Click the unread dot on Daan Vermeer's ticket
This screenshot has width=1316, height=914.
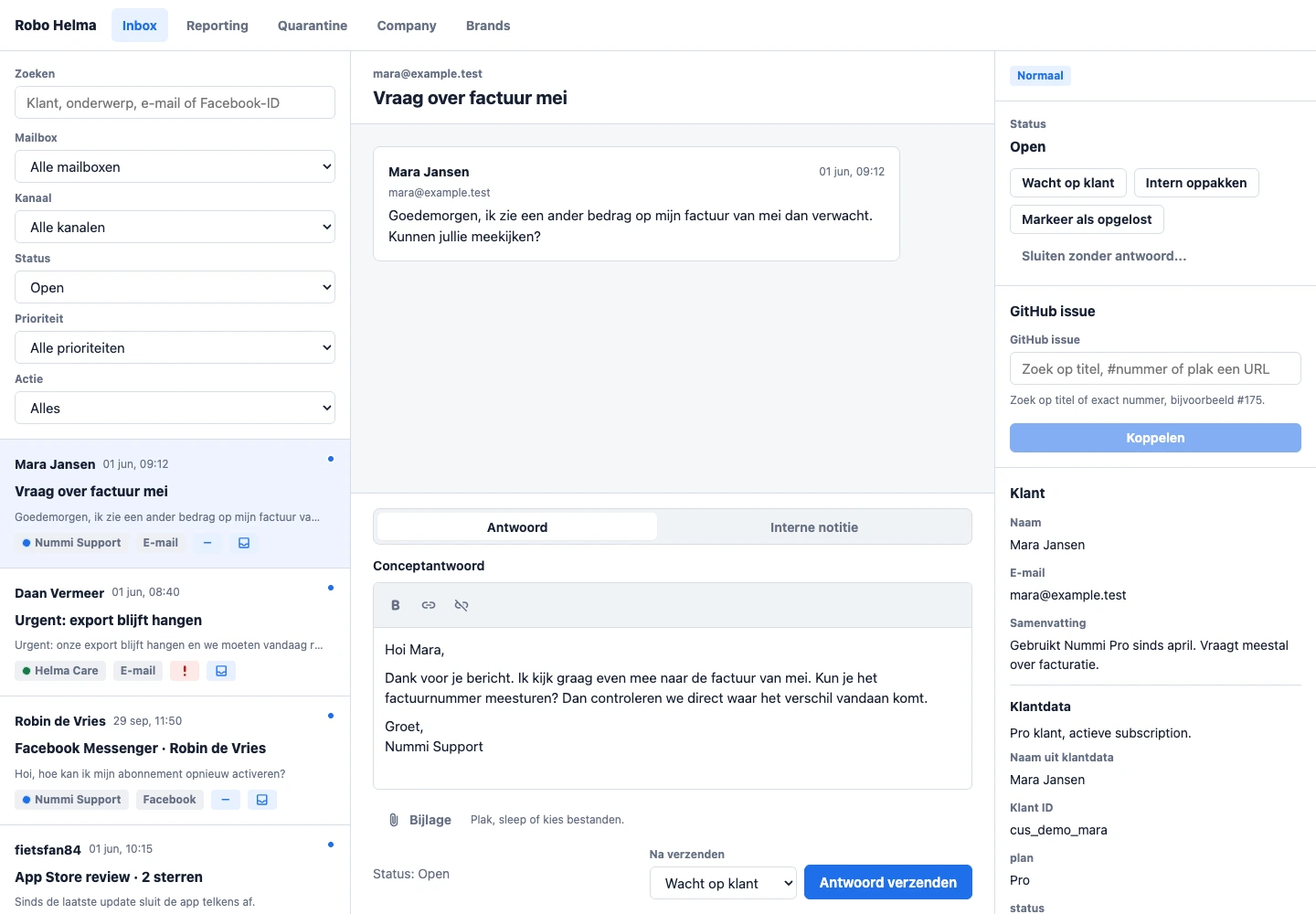(331, 588)
